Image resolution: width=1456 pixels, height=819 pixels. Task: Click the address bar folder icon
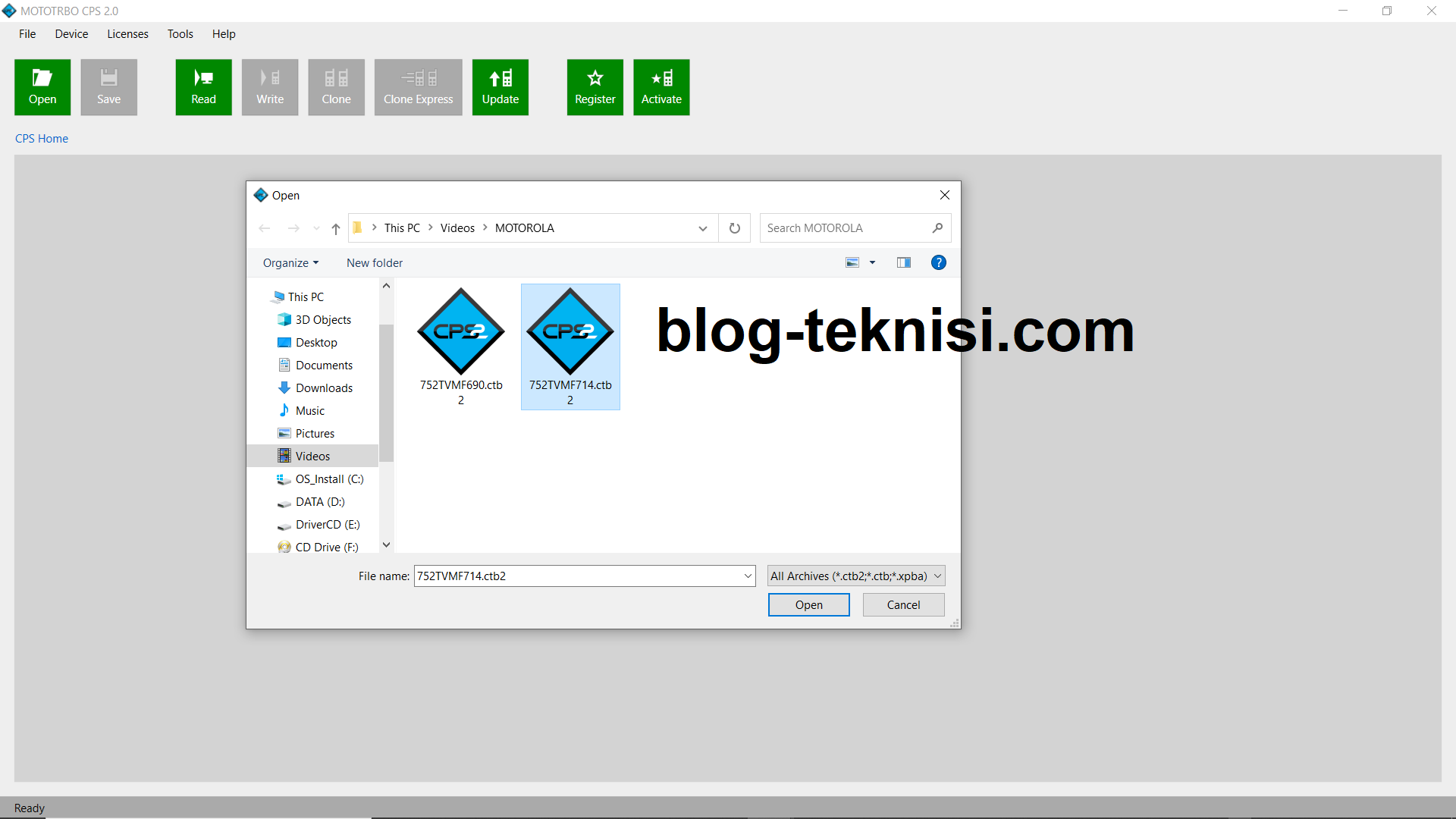pos(358,227)
